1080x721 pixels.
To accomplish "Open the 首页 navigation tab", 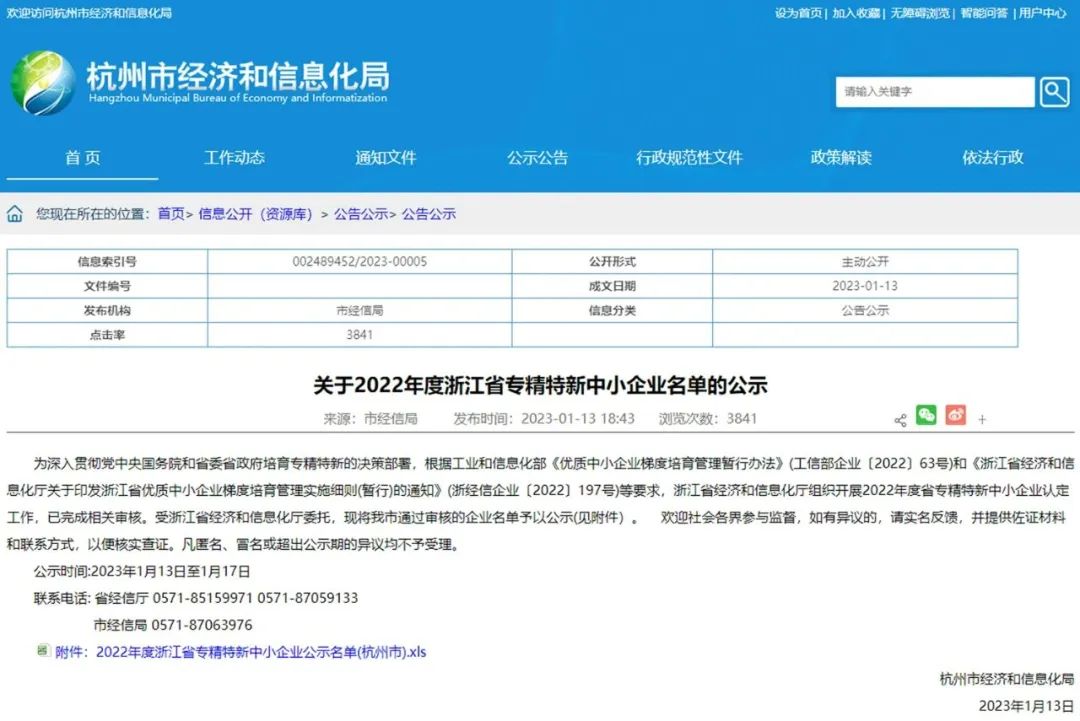I will point(83,158).
